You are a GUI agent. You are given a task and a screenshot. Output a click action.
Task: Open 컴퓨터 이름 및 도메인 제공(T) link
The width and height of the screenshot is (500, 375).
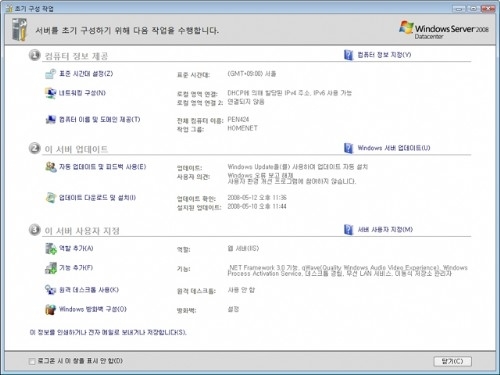(x=100, y=119)
